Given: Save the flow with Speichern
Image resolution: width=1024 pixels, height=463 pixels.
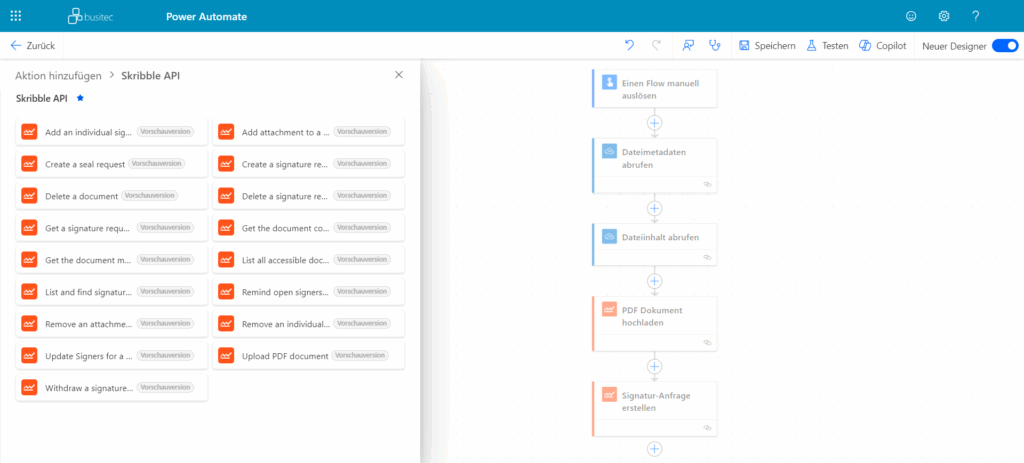Looking at the screenshot, I should (767, 46).
